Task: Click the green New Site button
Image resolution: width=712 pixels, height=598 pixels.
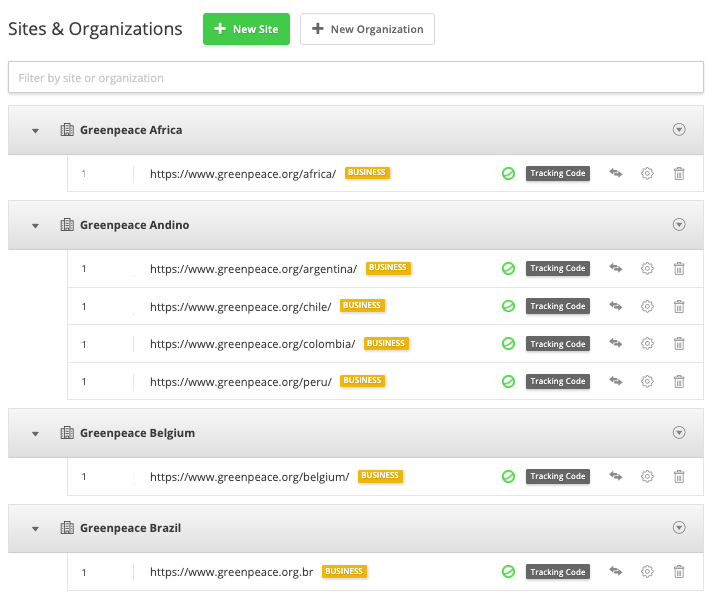Action: (x=246, y=29)
